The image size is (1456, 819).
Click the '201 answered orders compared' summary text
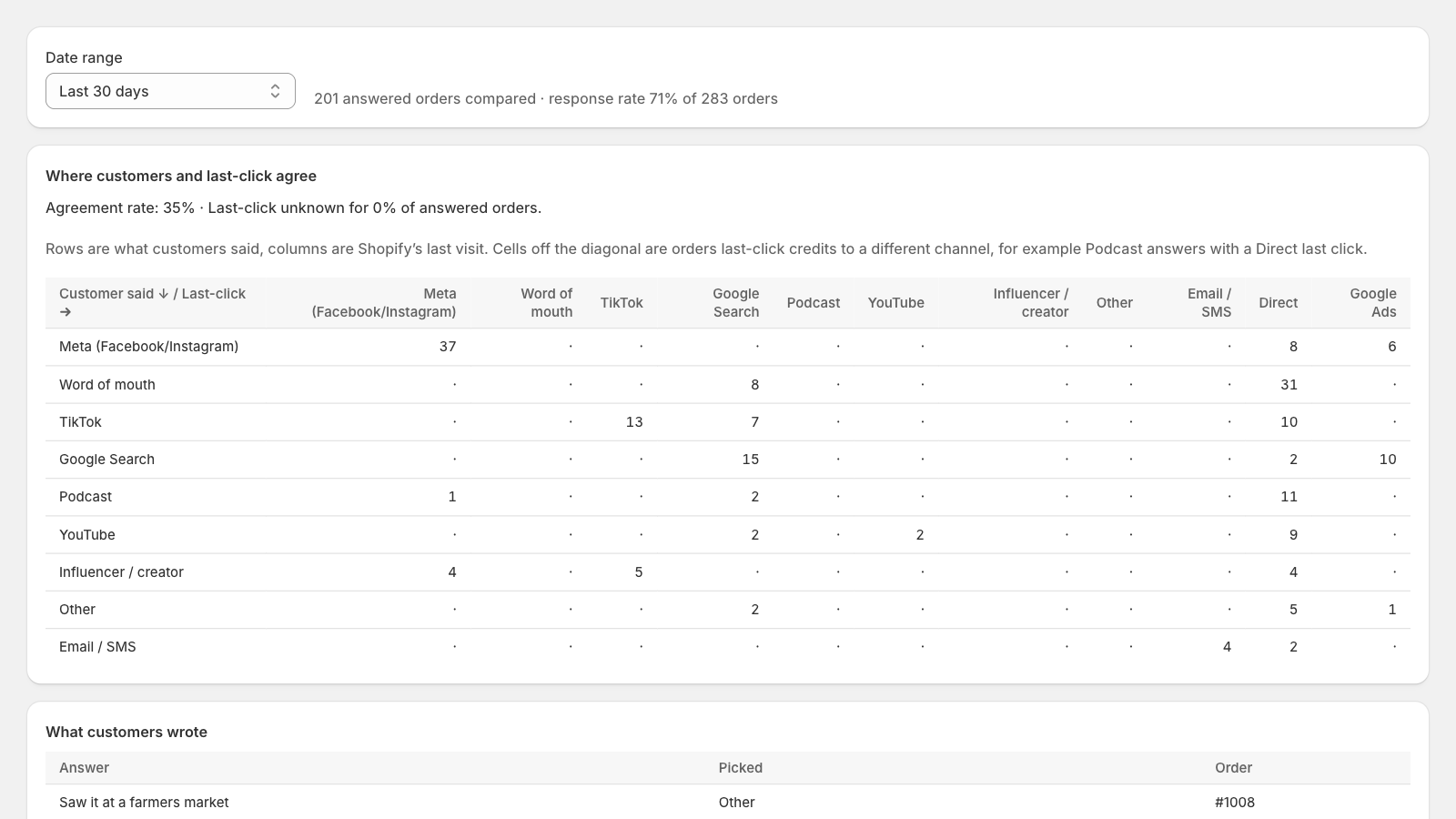pyautogui.click(x=425, y=98)
